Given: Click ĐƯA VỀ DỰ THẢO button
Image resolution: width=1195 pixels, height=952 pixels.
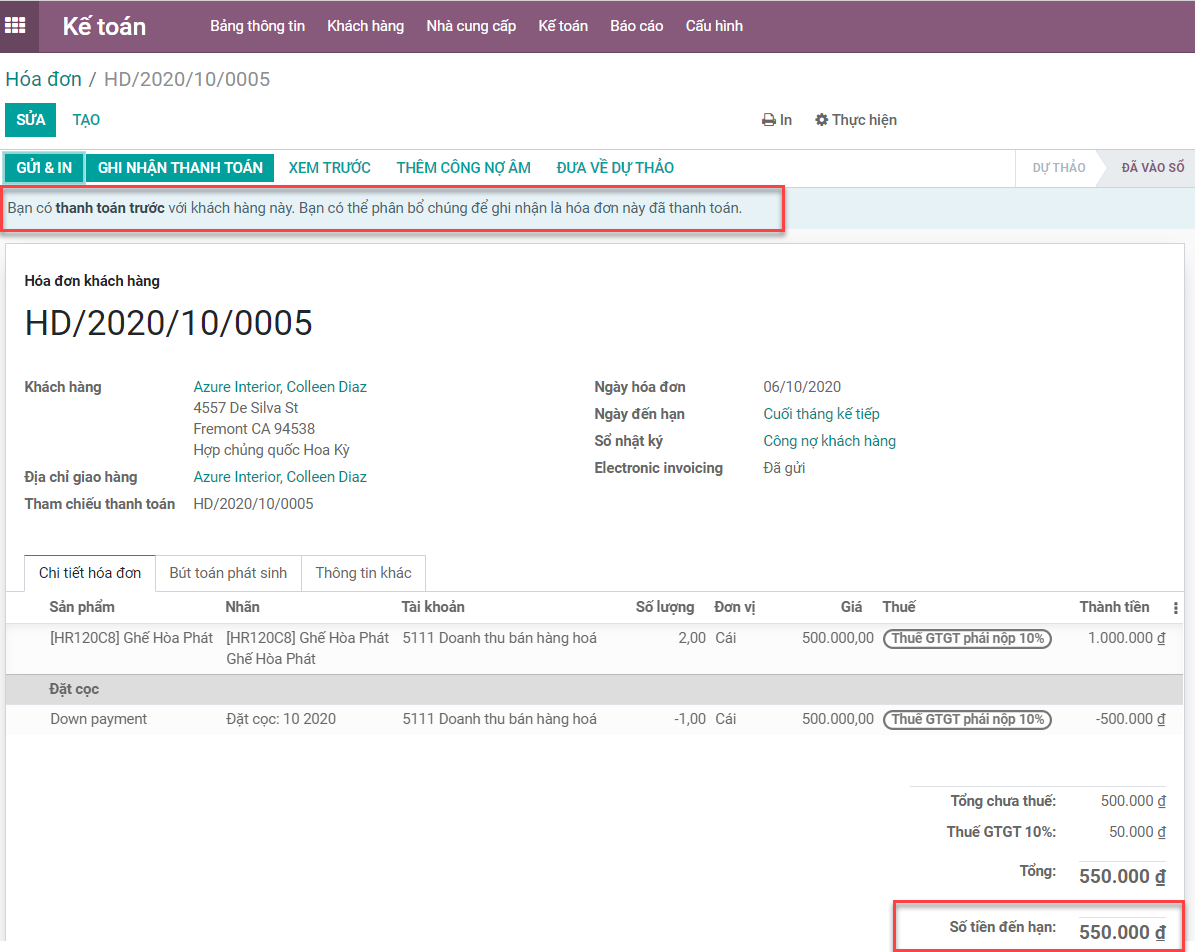Looking at the screenshot, I should [x=615, y=168].
